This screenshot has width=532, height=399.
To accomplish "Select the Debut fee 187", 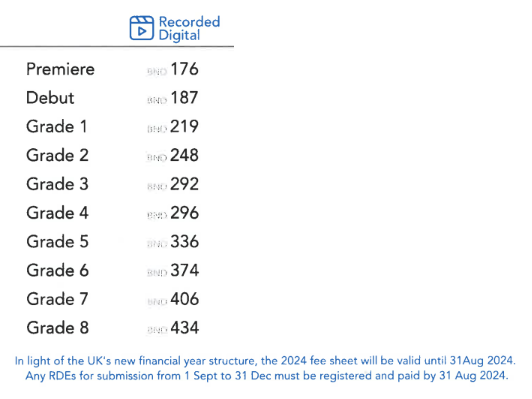I will (x=185, y=98).
